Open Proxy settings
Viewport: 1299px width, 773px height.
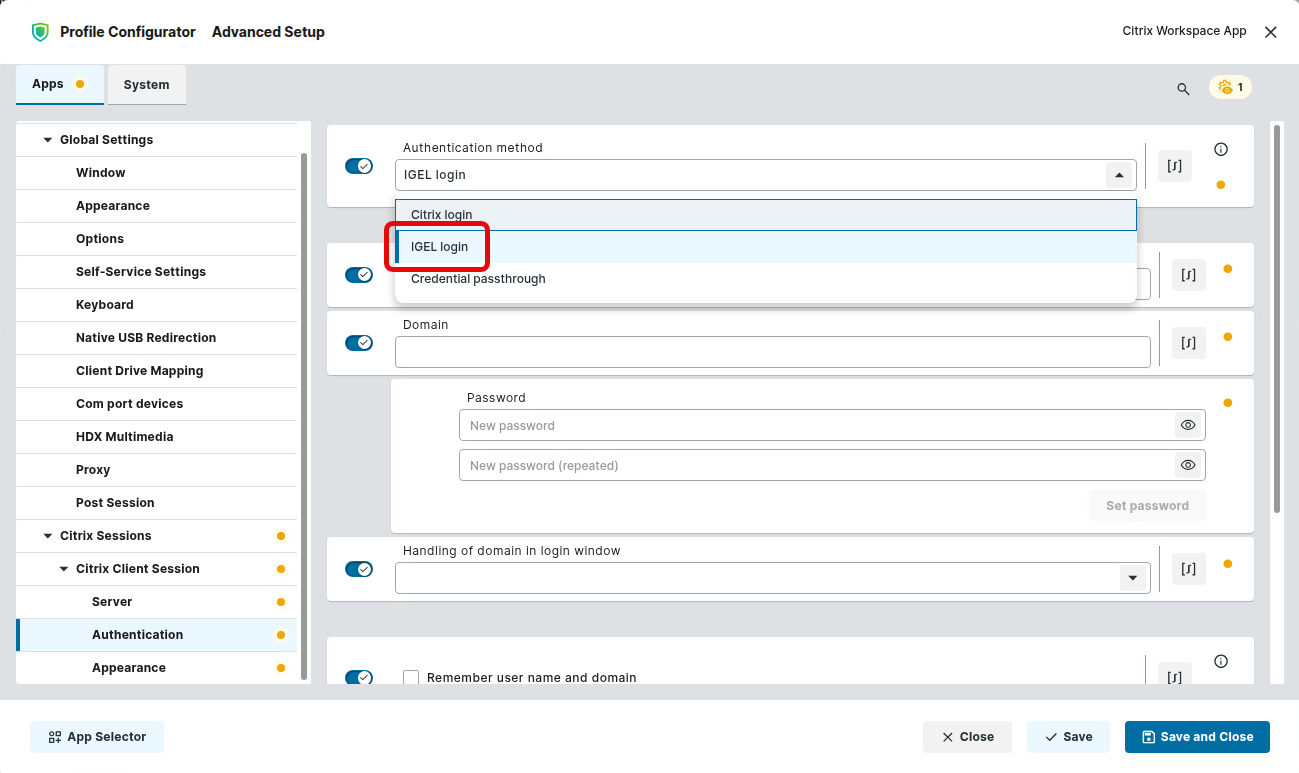[157, 470]
